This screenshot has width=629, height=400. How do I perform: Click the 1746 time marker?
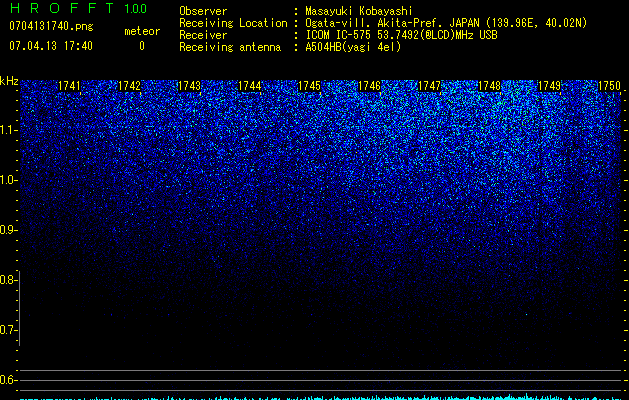point(369,86)
